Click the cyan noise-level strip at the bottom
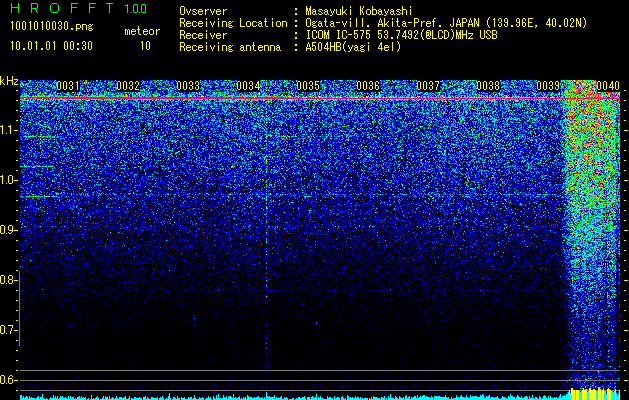Viewport: 629px width, 400px height. [295, 397]
